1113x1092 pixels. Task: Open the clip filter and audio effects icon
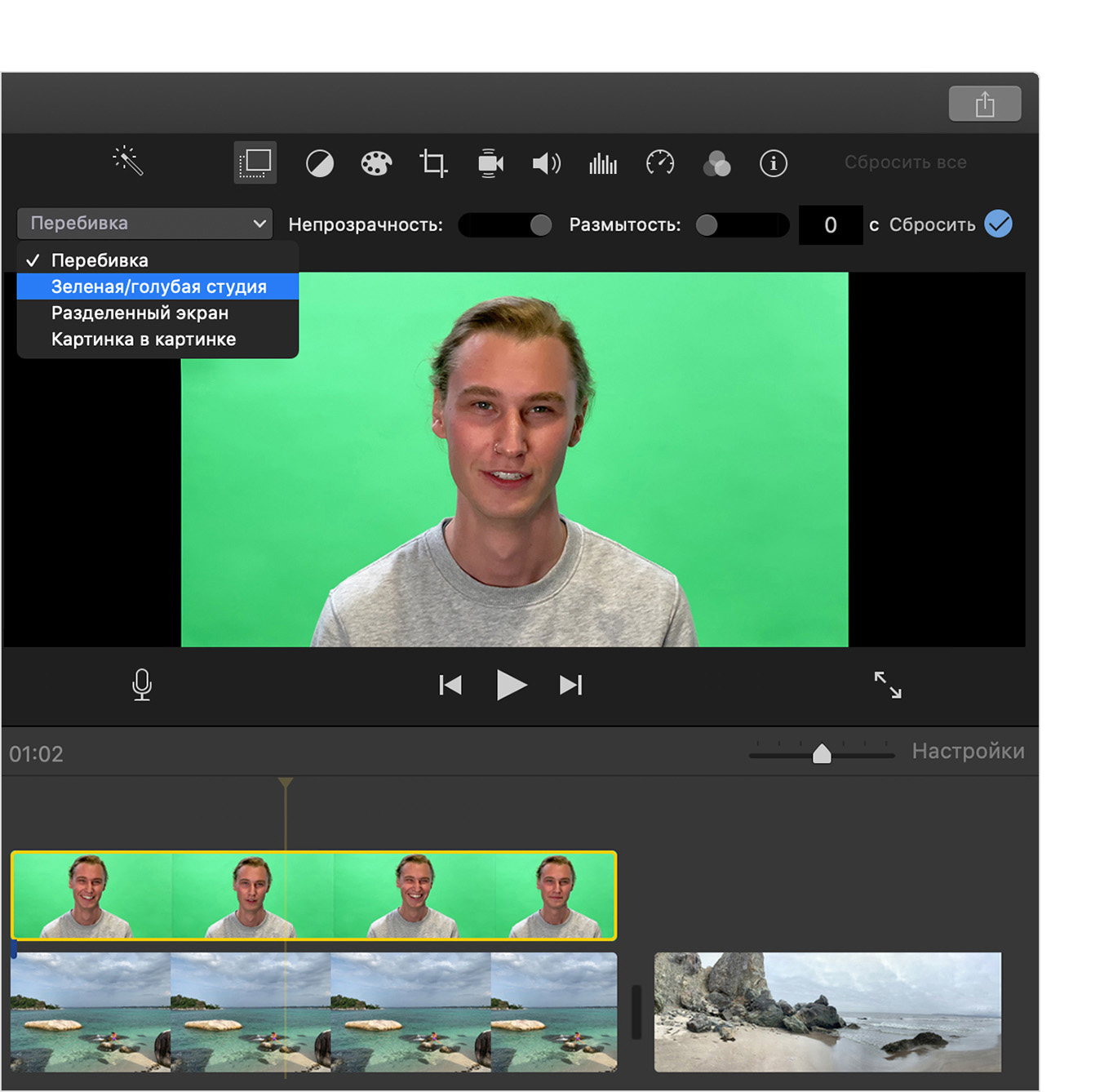point(716,163)
